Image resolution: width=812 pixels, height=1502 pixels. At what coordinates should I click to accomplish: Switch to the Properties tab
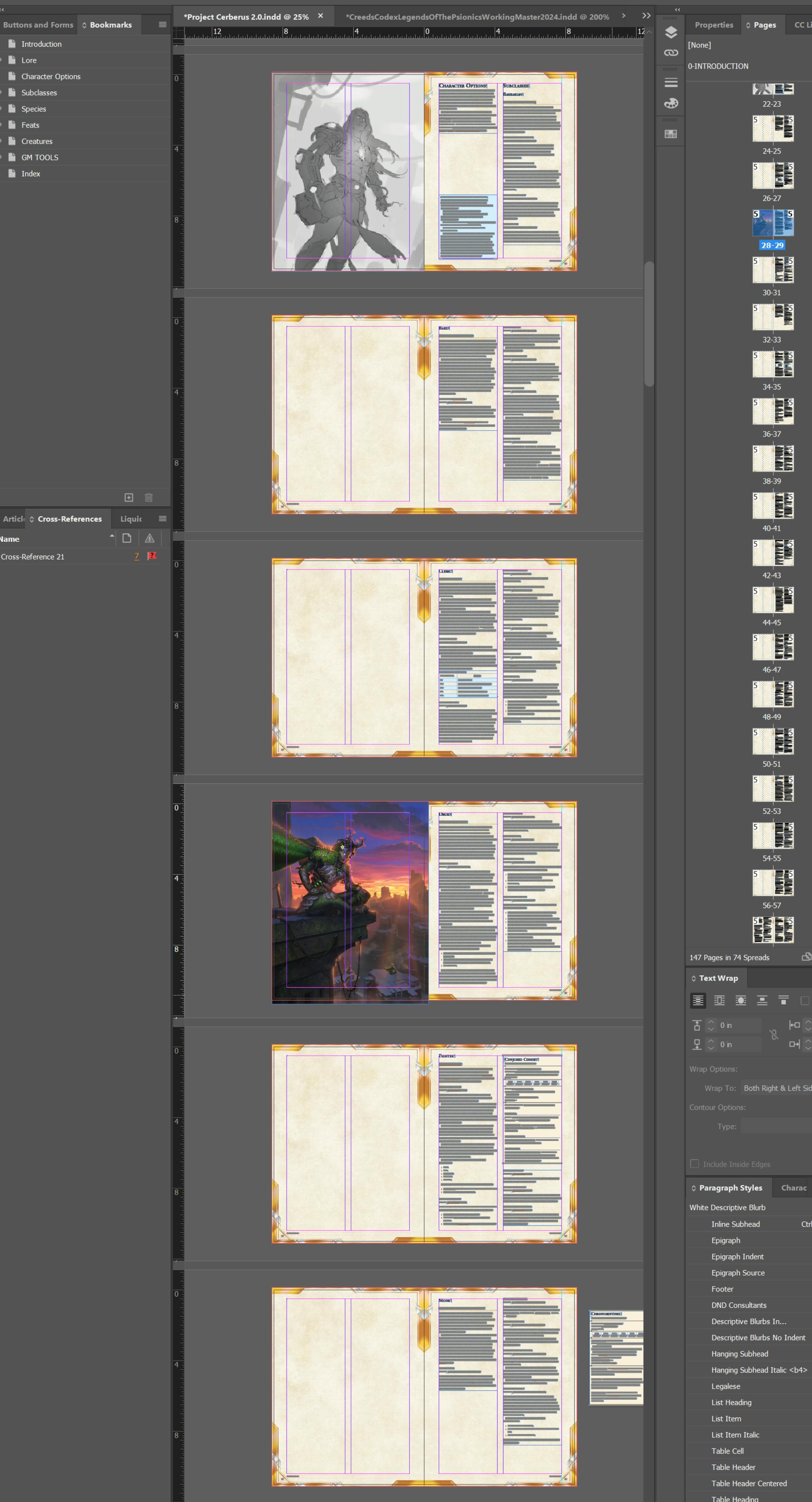pyautogui.click(x=713, y=24)
